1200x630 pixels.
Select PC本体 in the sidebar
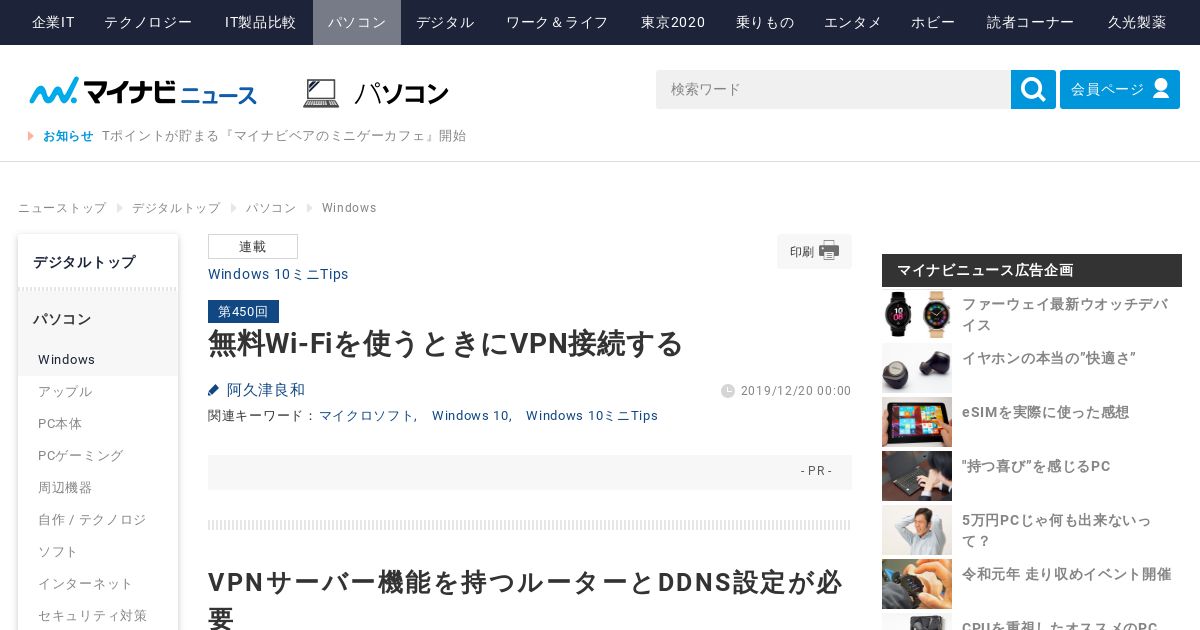click(x=98, y=423)
